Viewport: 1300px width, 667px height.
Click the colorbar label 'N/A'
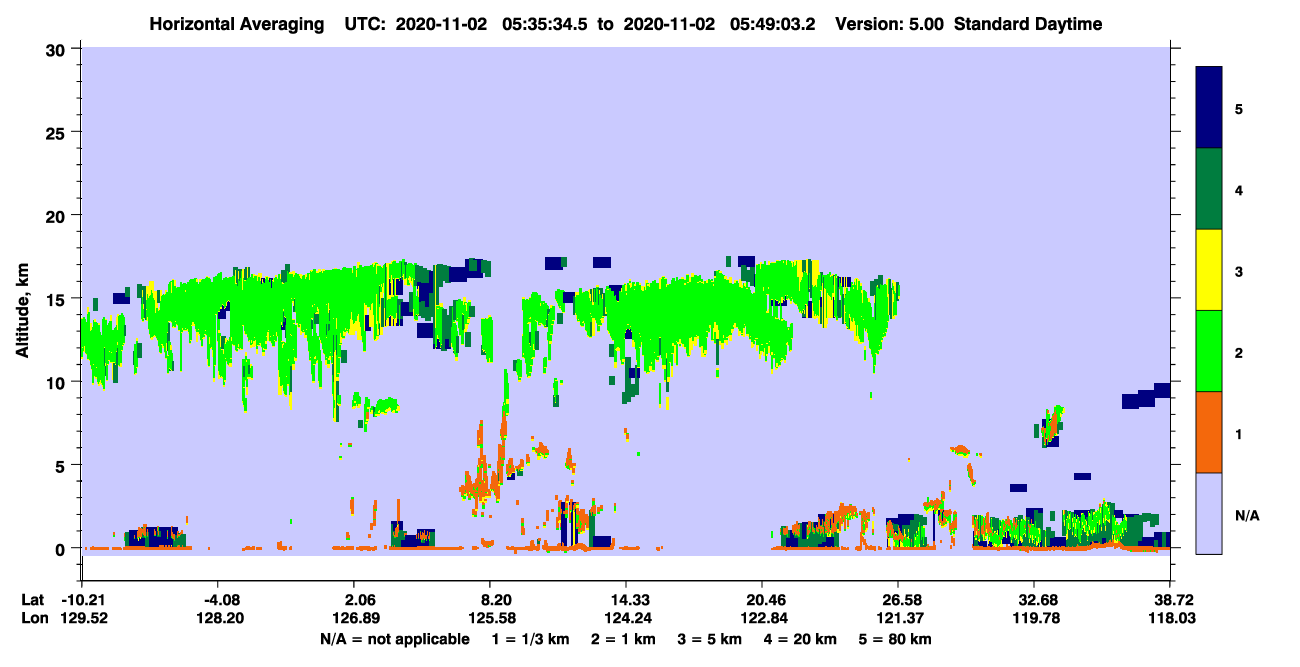click(1246, 515)
